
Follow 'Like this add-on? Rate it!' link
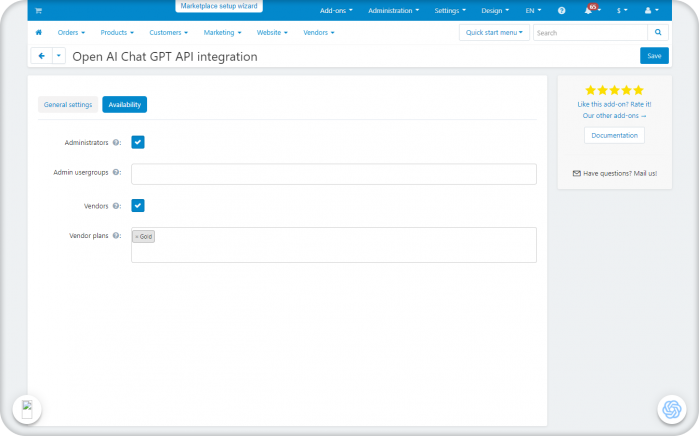click(614, 104)
